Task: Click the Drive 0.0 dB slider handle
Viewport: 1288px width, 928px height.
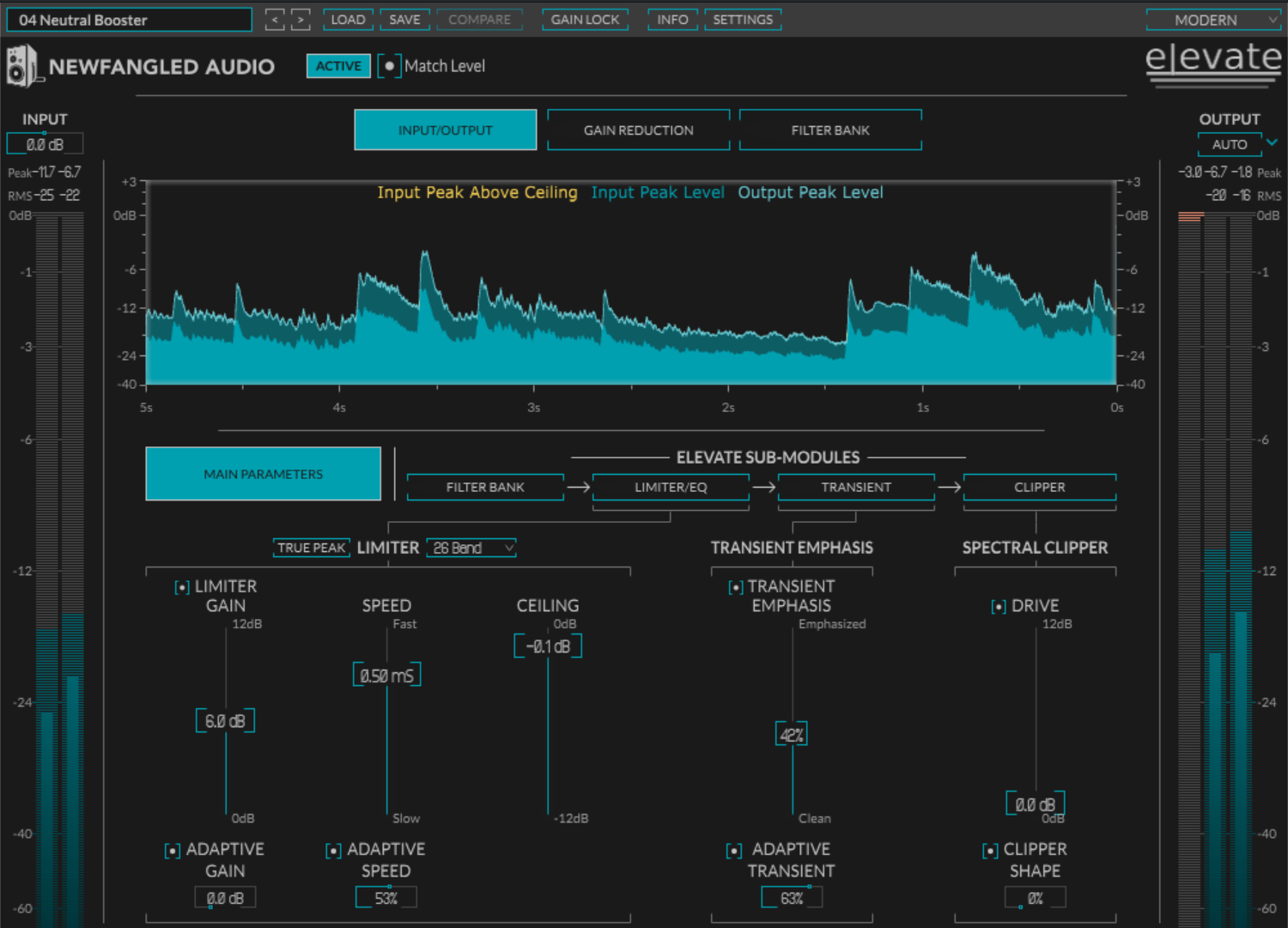Action: (1036, 804)
